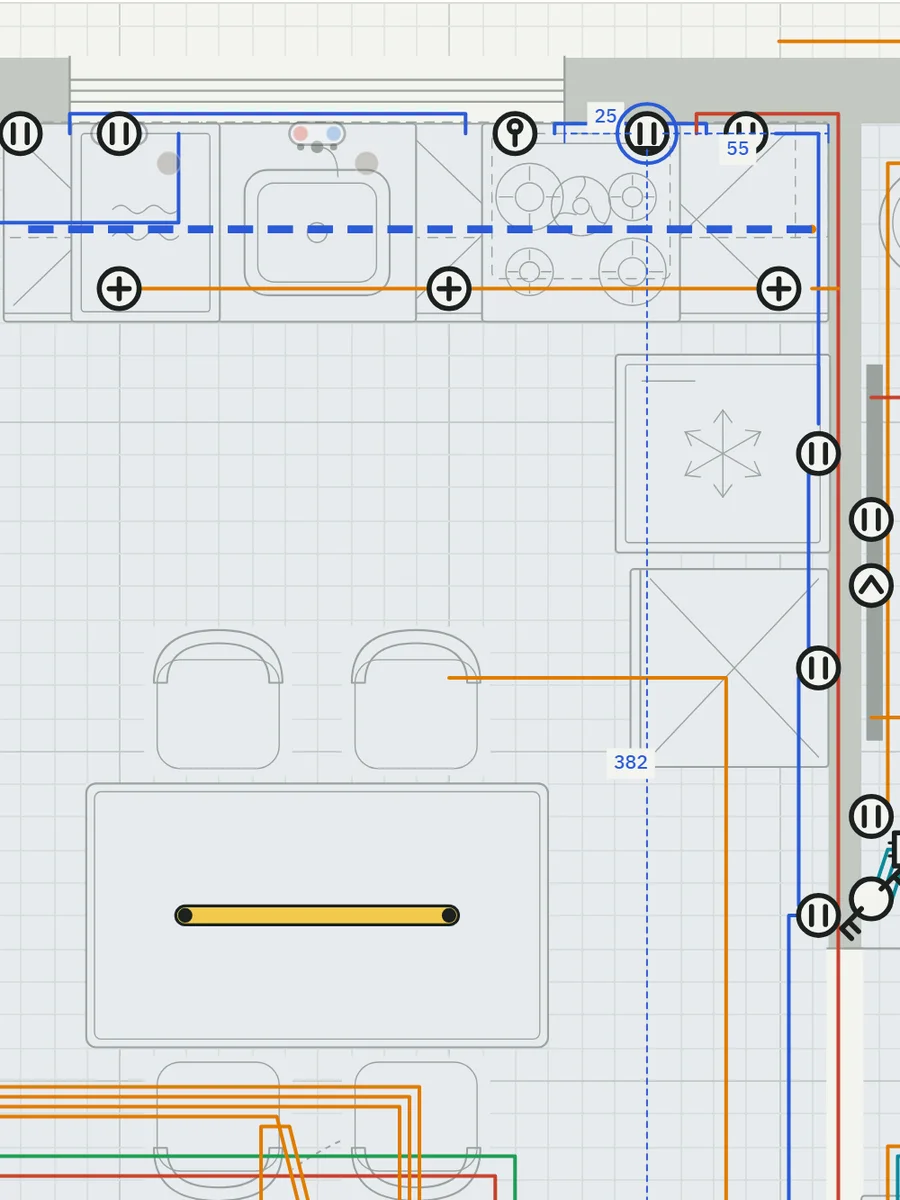Click the 382 dimension label
Image resolution: width=900 pixels, height=1200 pixels.
point(630,762)
